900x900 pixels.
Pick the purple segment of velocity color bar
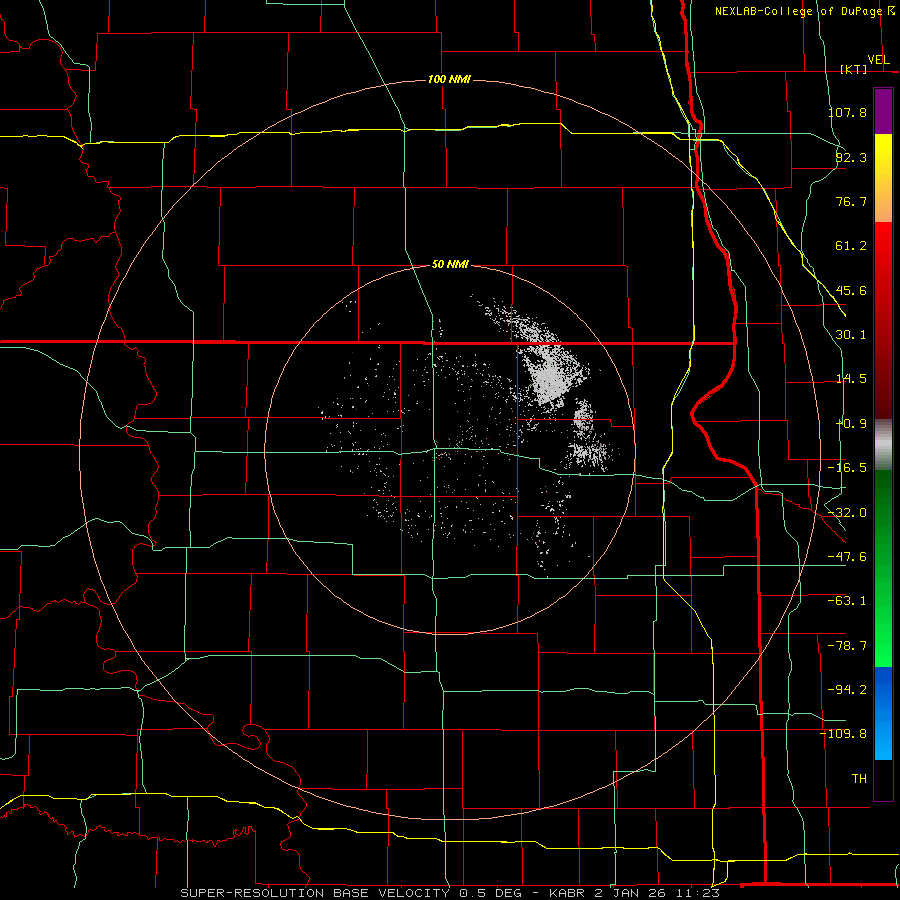coord(883,111)
